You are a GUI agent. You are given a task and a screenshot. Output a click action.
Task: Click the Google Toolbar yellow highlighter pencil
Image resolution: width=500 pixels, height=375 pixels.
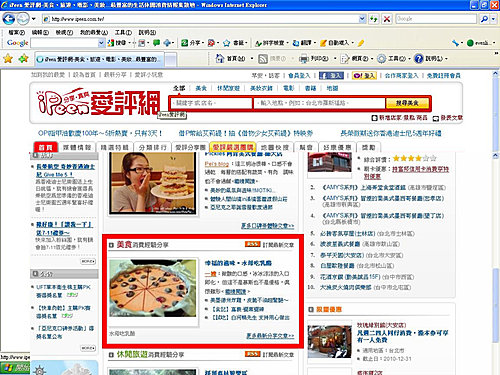361,43
